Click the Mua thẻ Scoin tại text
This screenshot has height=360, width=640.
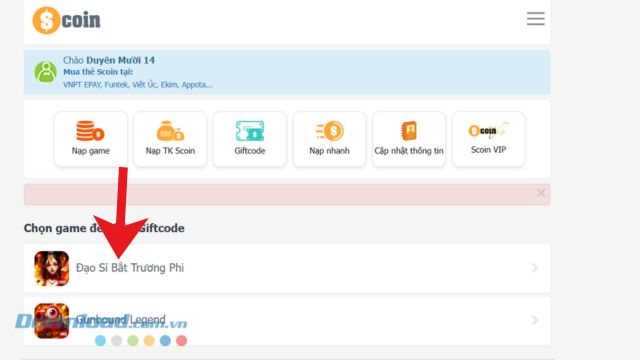(98, 72)
